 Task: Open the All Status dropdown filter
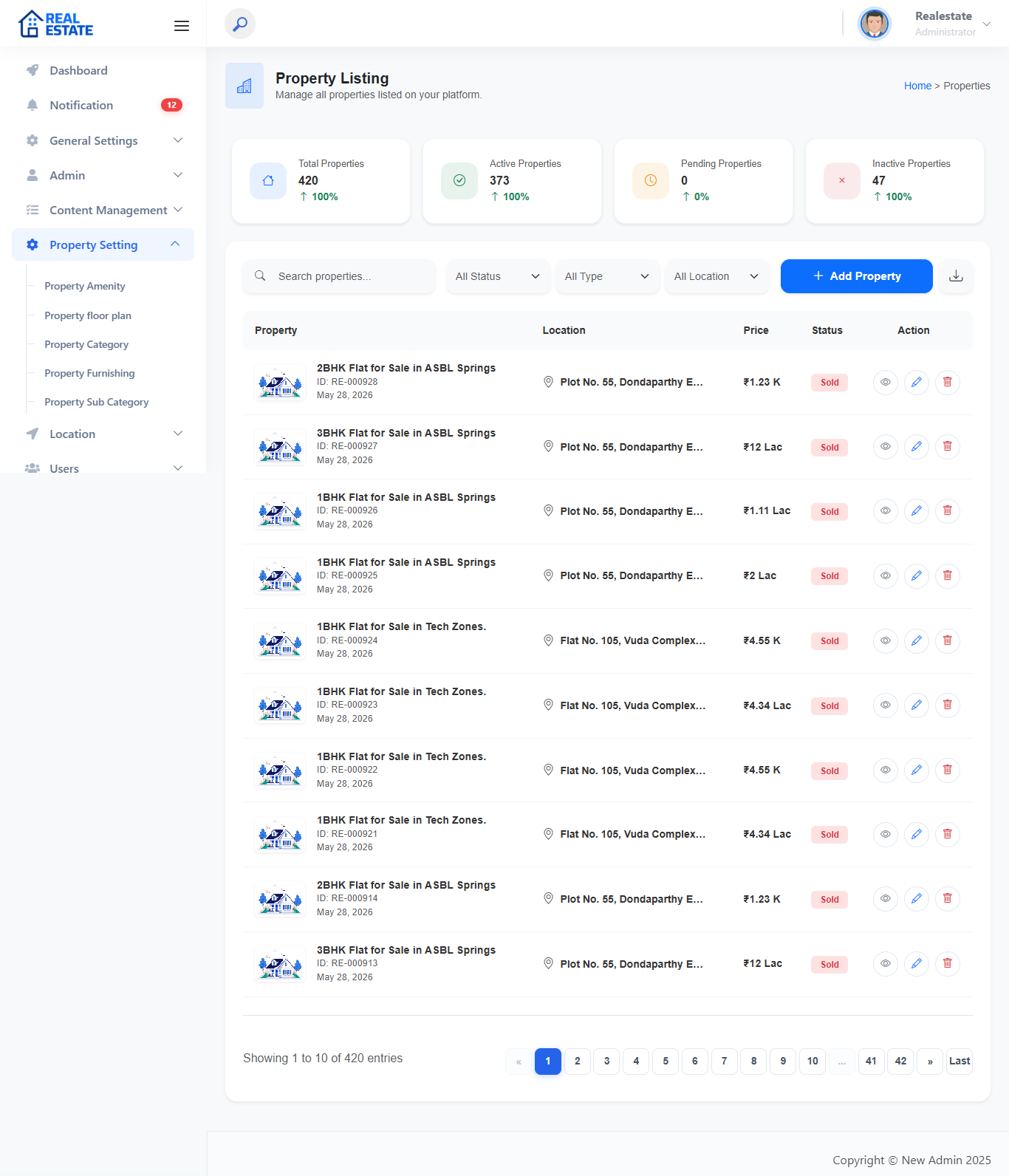(x=498, y=276)
